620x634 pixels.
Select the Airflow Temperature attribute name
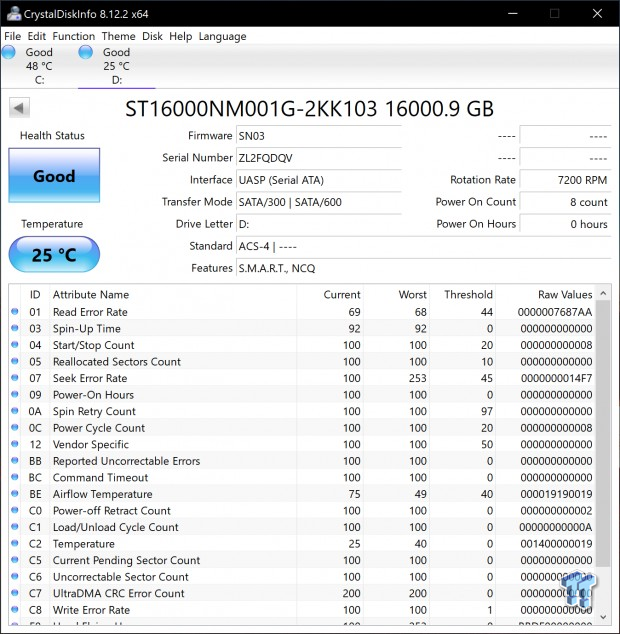click(x=103, y=494)
